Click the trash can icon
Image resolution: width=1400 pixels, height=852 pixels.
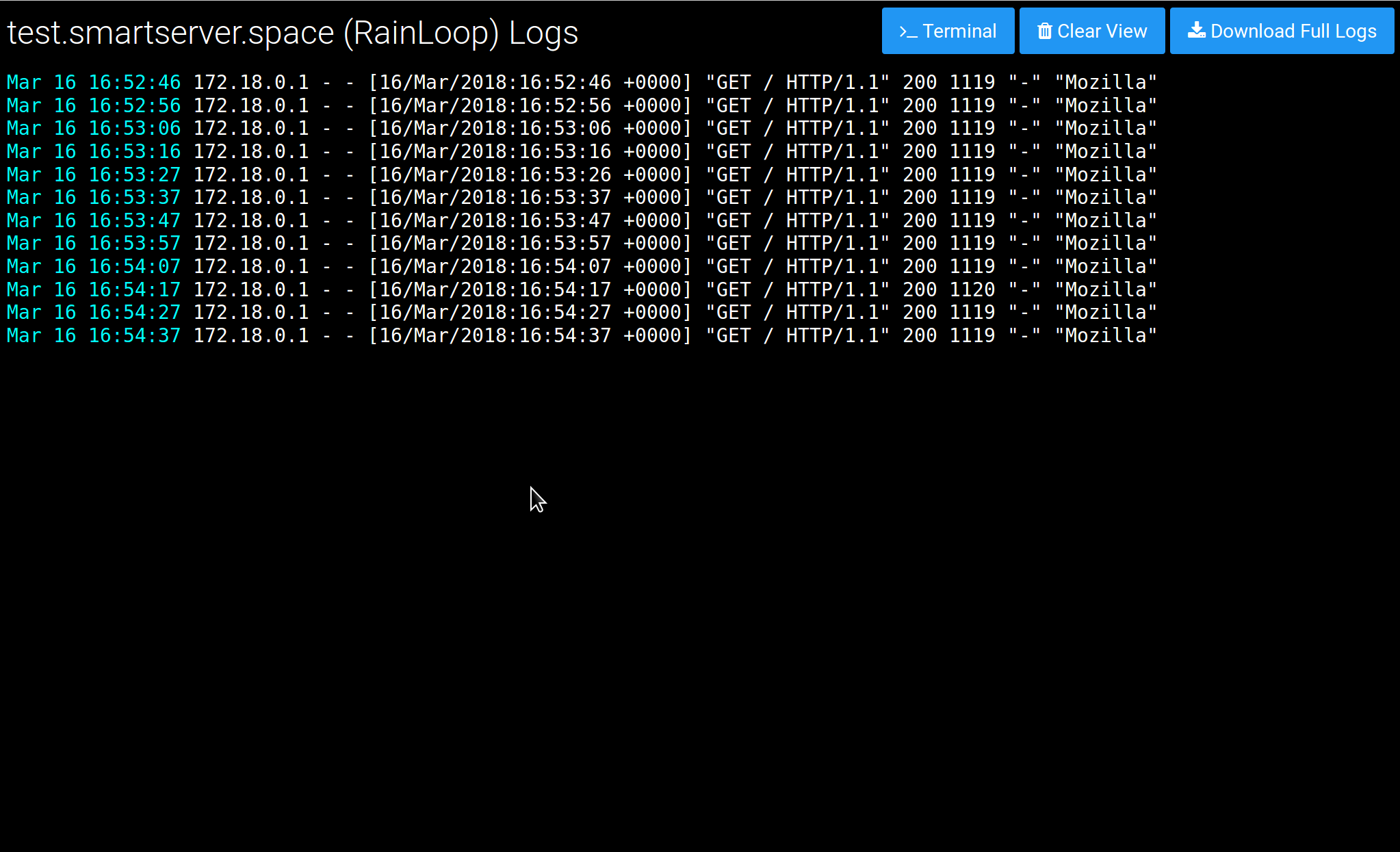tap(1044, 31)
